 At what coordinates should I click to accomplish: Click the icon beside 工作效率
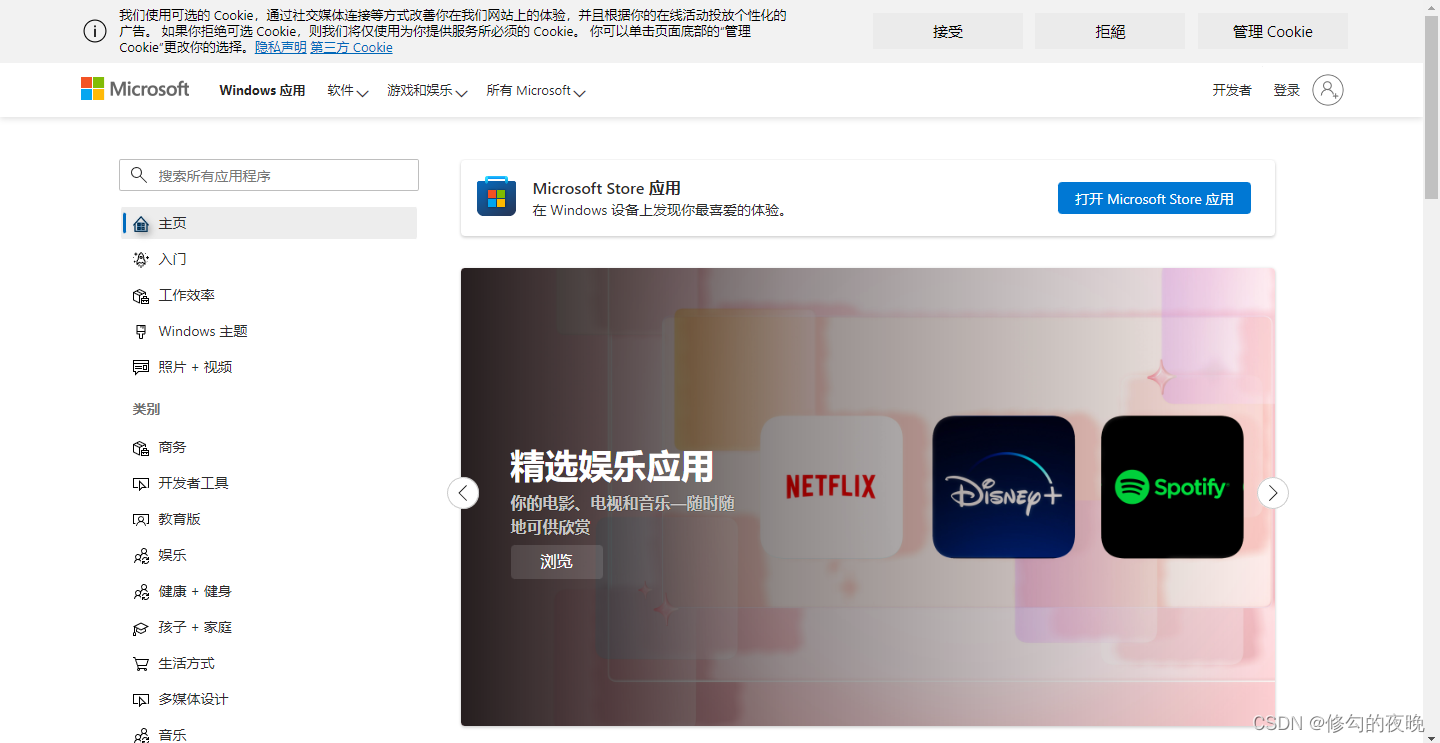[x=141, y=295]
